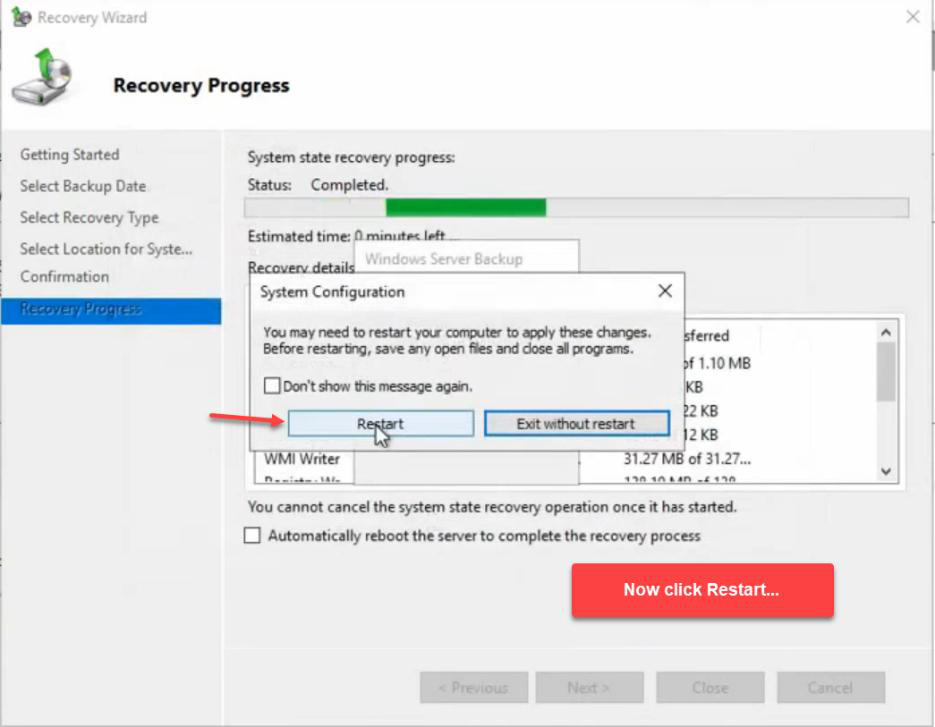Screen dimensions: 935x727
Task: Click the Recovery Progress heading
Action: click(x=201, y=85)
